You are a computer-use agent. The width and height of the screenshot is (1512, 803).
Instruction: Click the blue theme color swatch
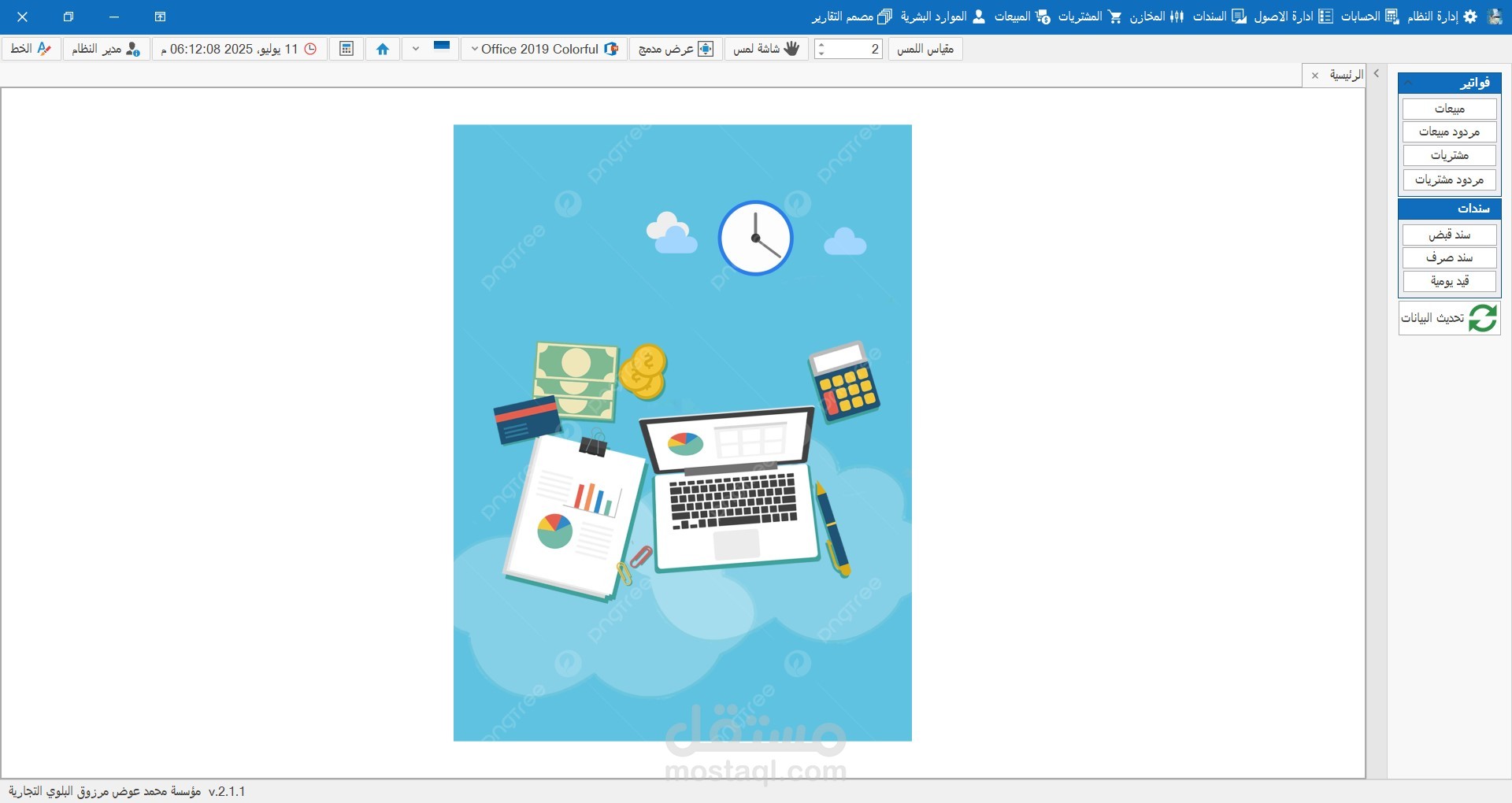pos(442,46)
